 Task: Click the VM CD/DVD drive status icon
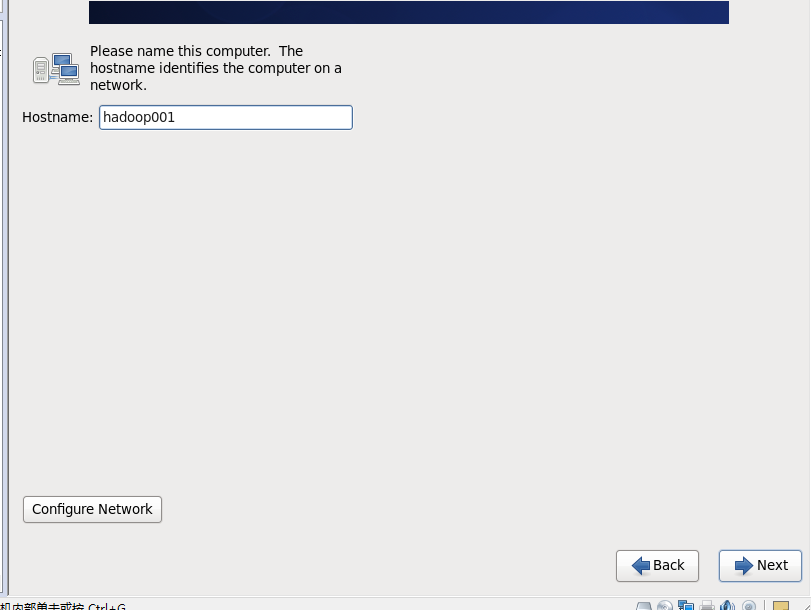click(665, 605)
